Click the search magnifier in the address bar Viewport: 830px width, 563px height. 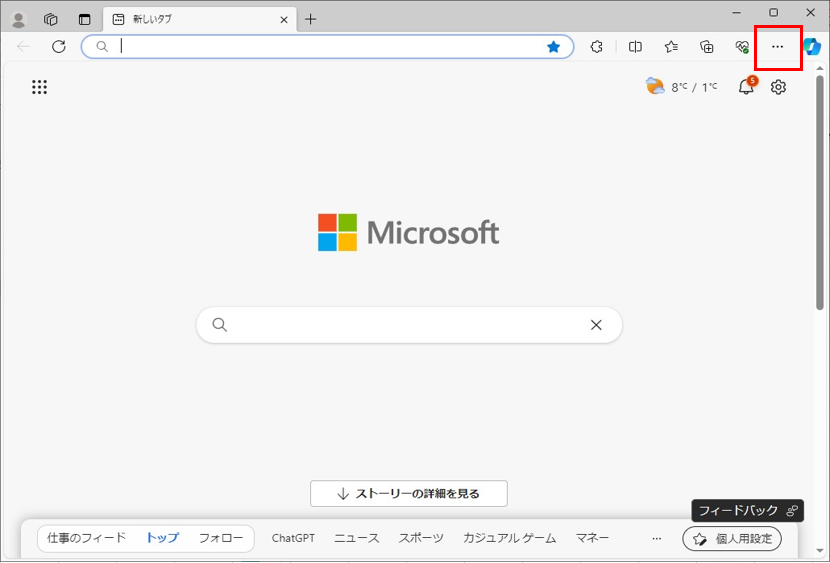pyautogui.click(x=102, y=47)
